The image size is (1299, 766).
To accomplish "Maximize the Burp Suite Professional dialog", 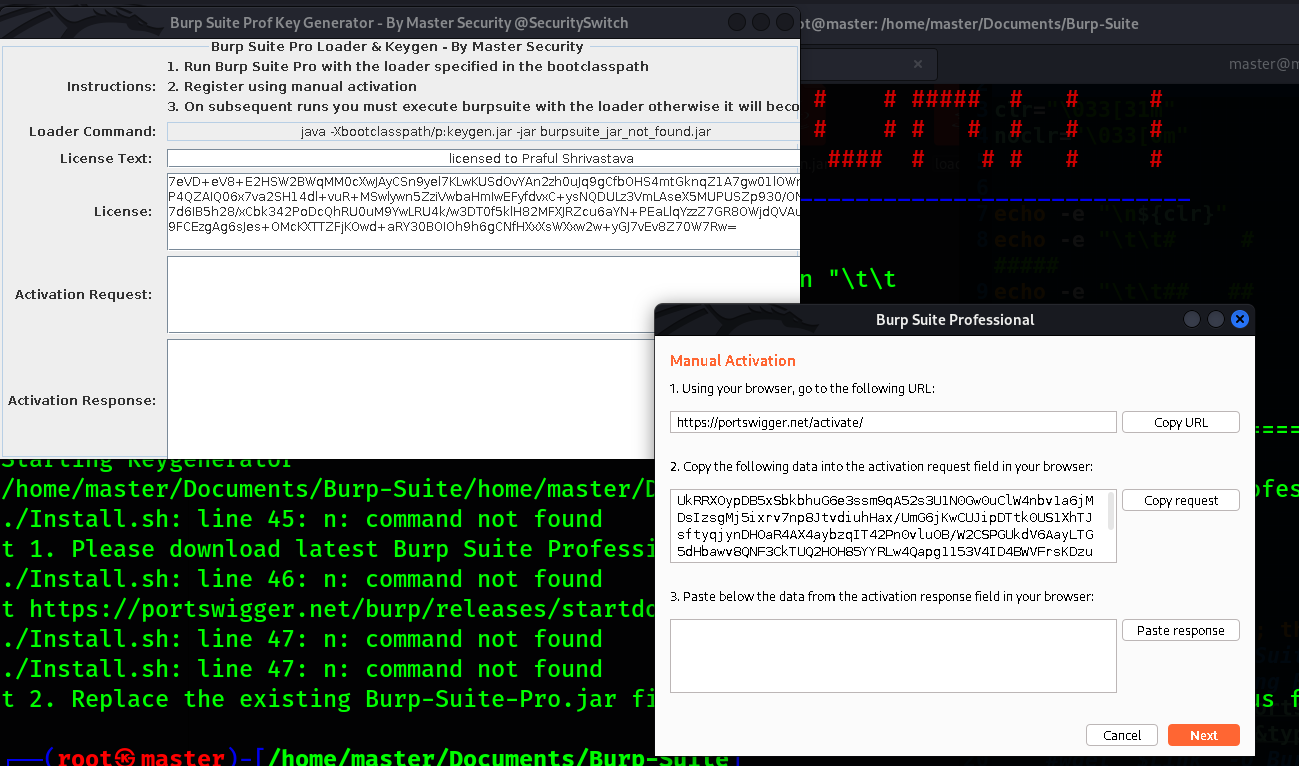I will [1215, 319].
